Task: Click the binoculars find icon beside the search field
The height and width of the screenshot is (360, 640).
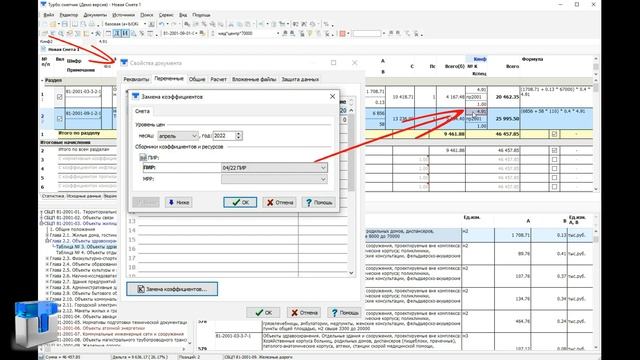Action: point(285,33)
